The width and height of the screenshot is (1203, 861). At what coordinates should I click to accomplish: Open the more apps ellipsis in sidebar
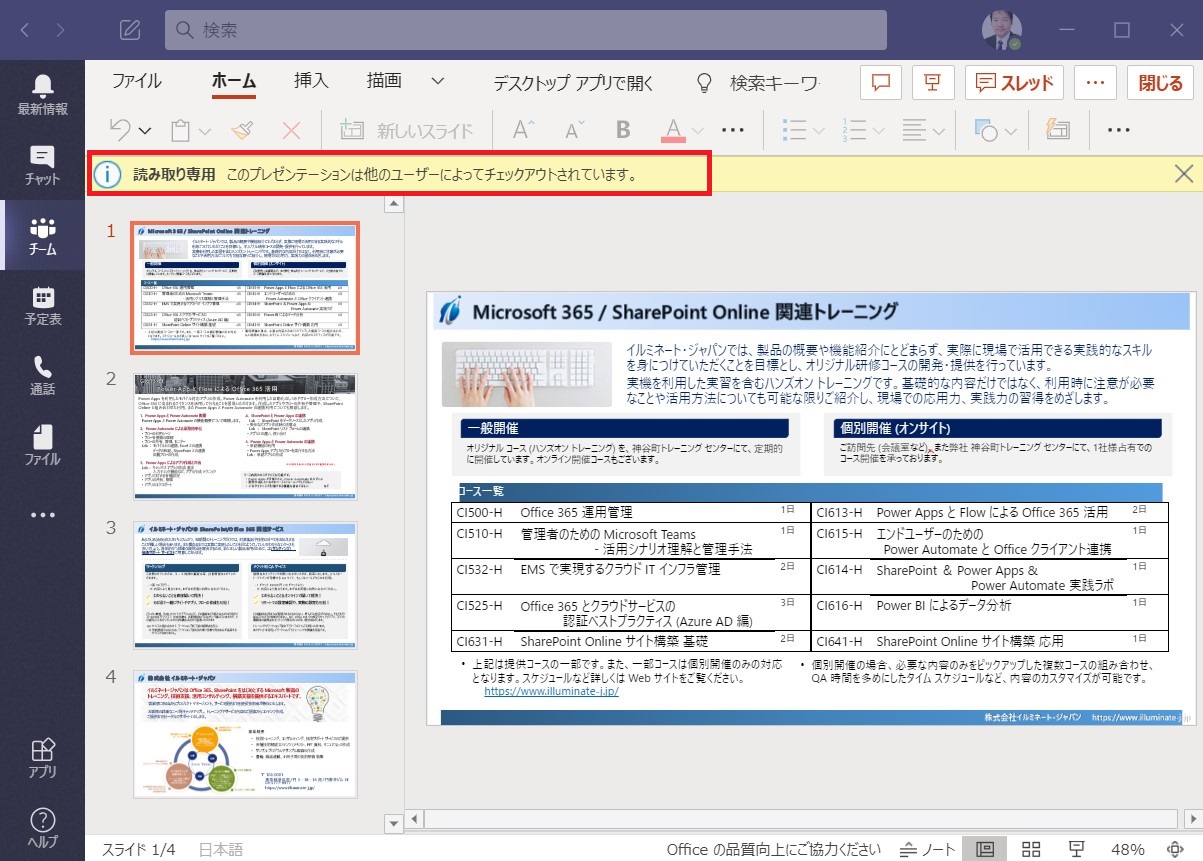(42, 515)
